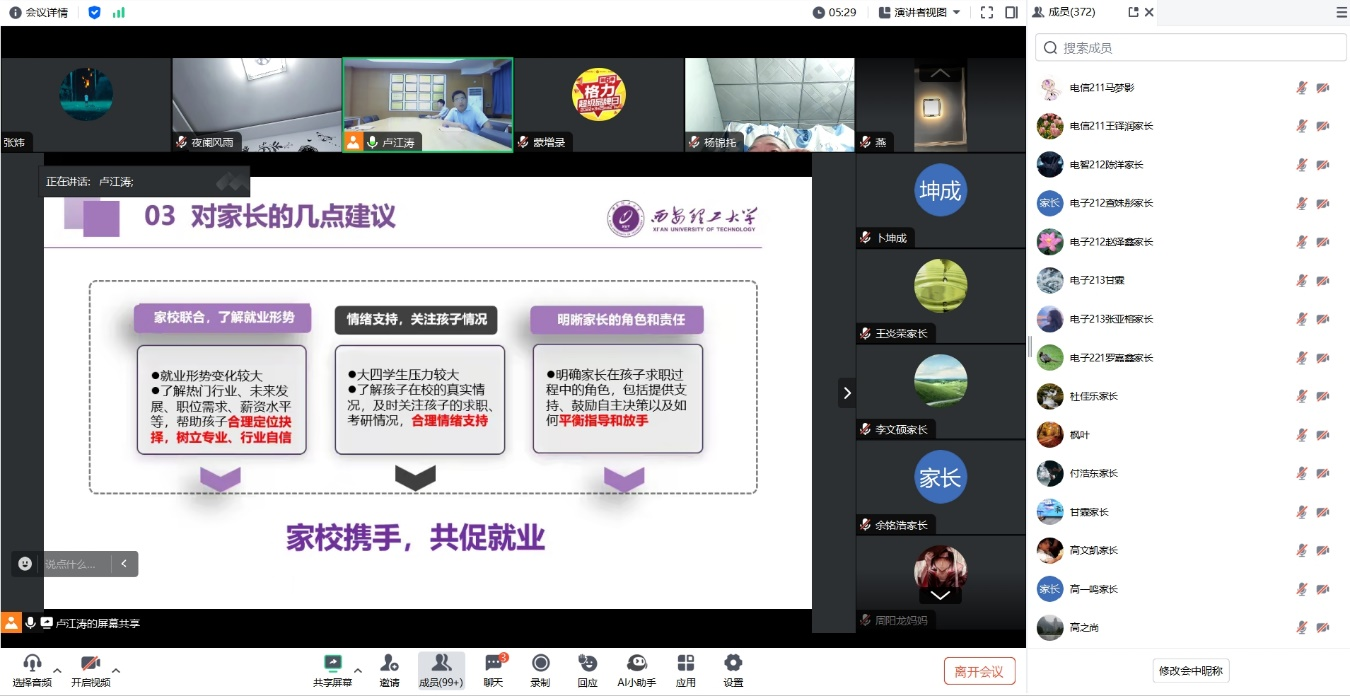
Task: Click 离开会议 leave meeting button
Action: tap(979, 671)
